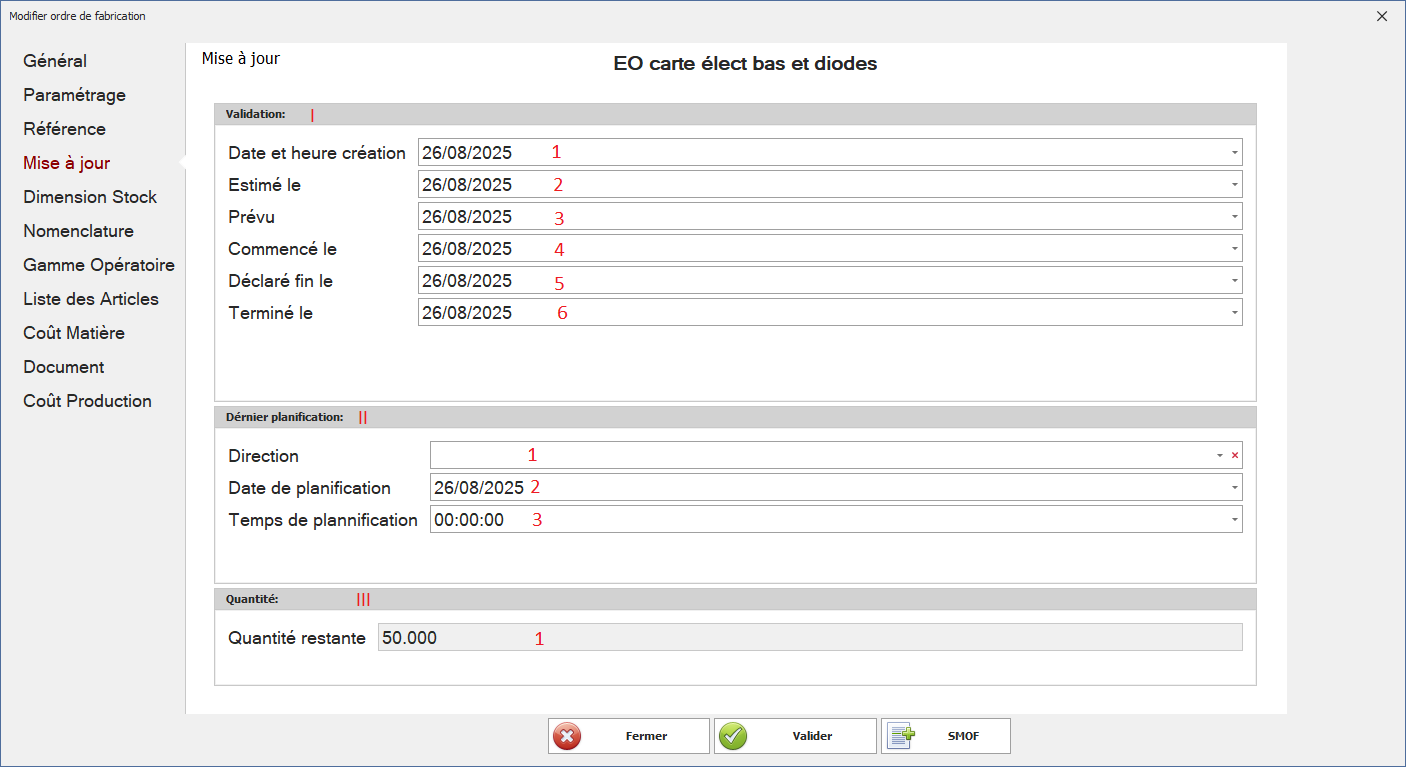
Task: Click the SMOF document-plus icon
Action: point(901,736)
